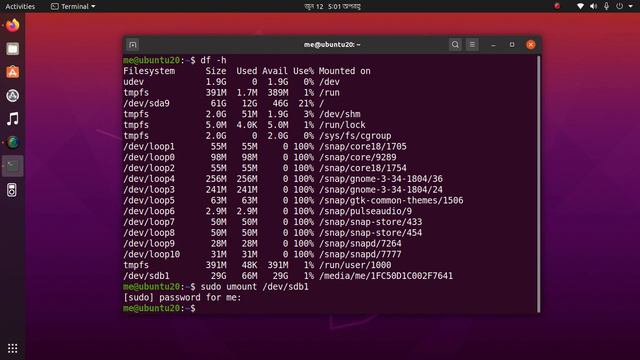Viewport: 640px width, 360px height.
Task: Open the terminal hamburger menu
Action: tap(472, 44)
